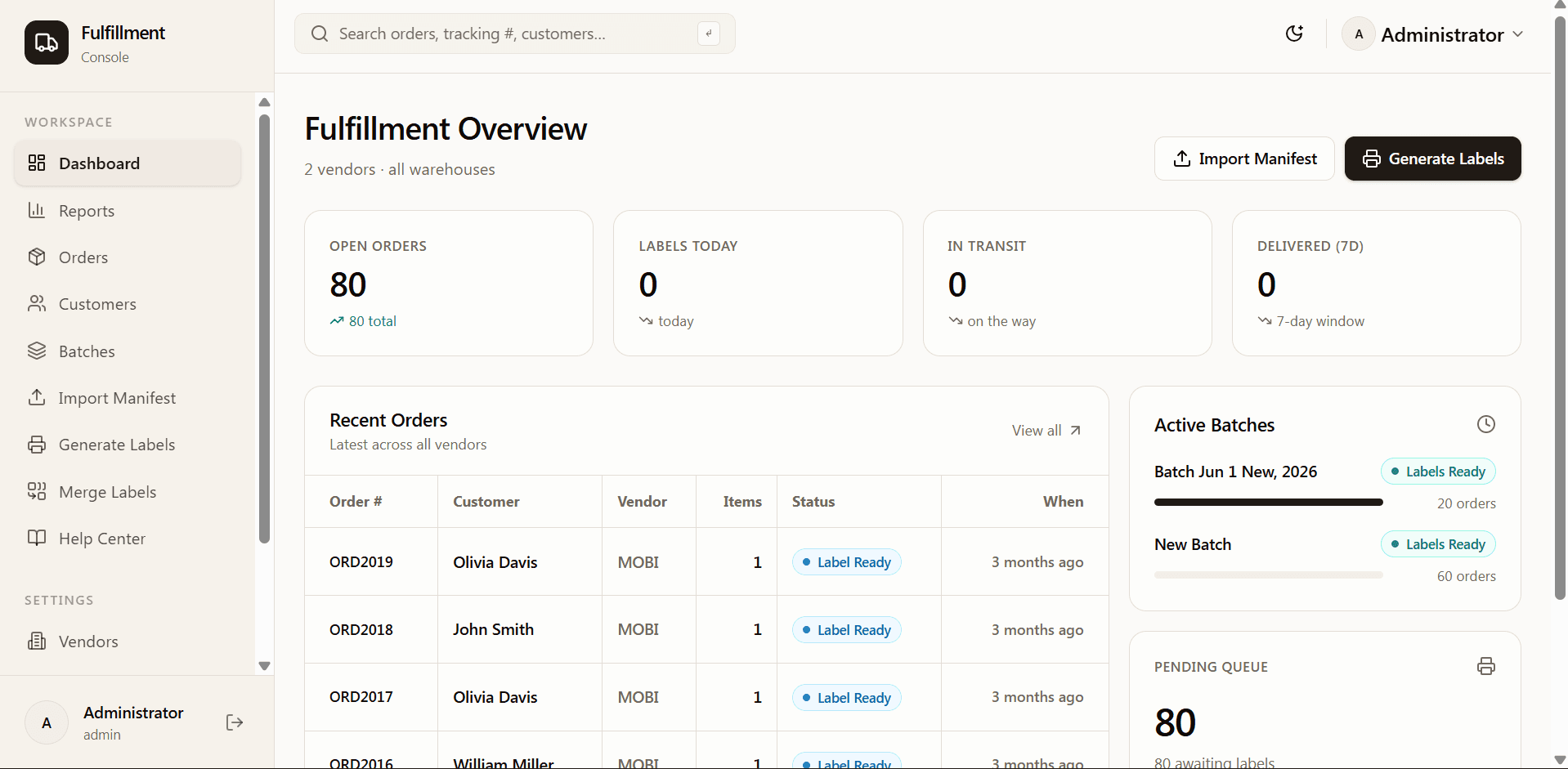Go to Orders in the sidebar

pyautogui.click(x=128, y=257)
